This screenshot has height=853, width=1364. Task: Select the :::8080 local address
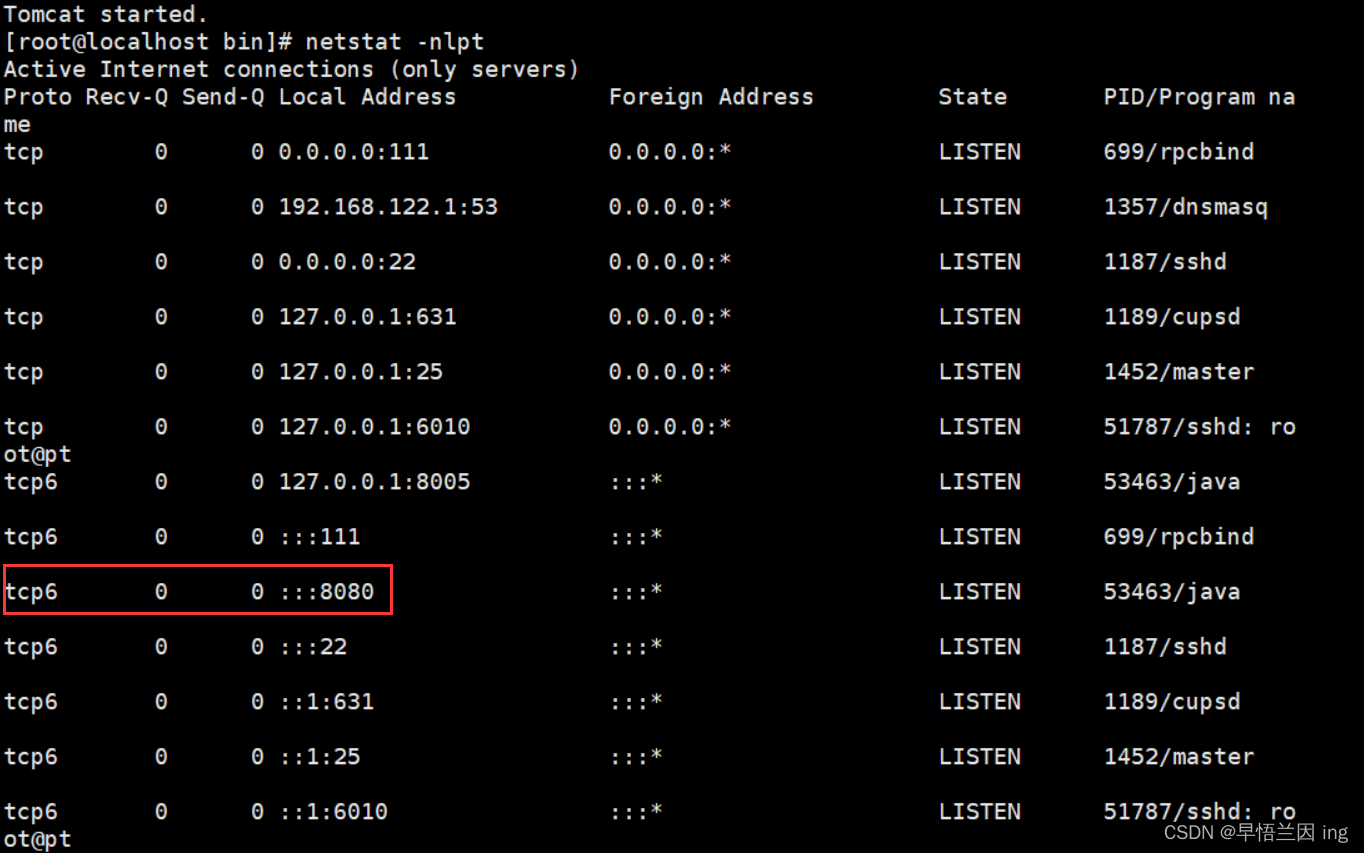[x=326, y=592]
